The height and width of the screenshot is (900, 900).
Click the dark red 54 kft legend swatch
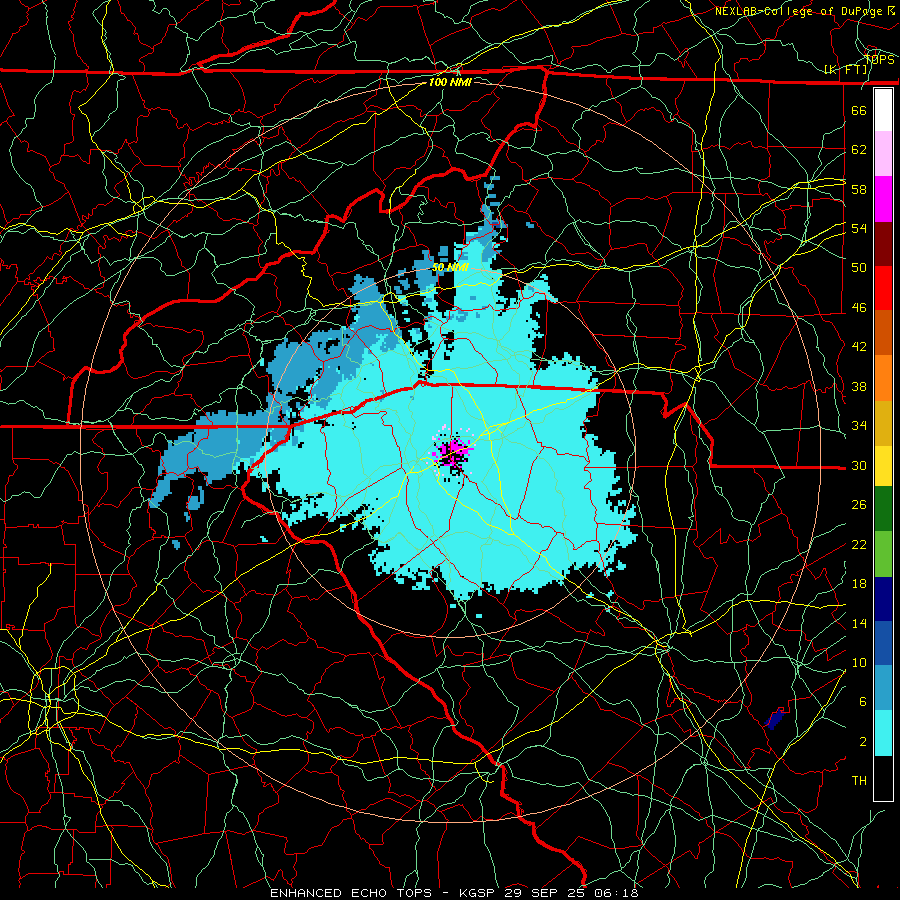[x=883, y=243]
